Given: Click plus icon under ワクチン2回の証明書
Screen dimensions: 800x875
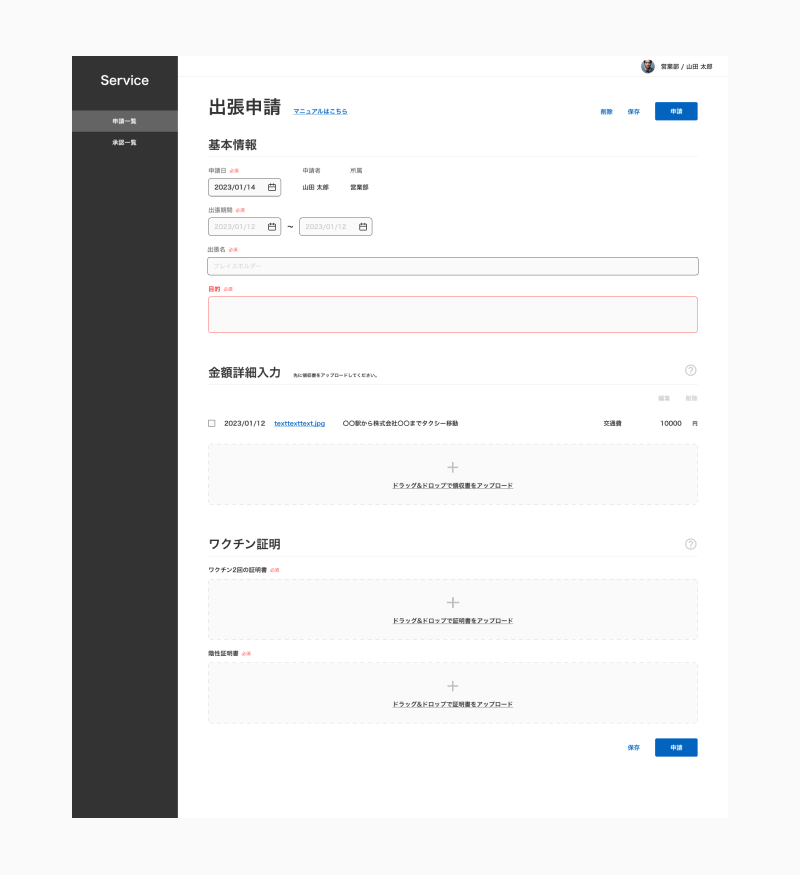Looking at the screenshot, I should tap(452, 603).
